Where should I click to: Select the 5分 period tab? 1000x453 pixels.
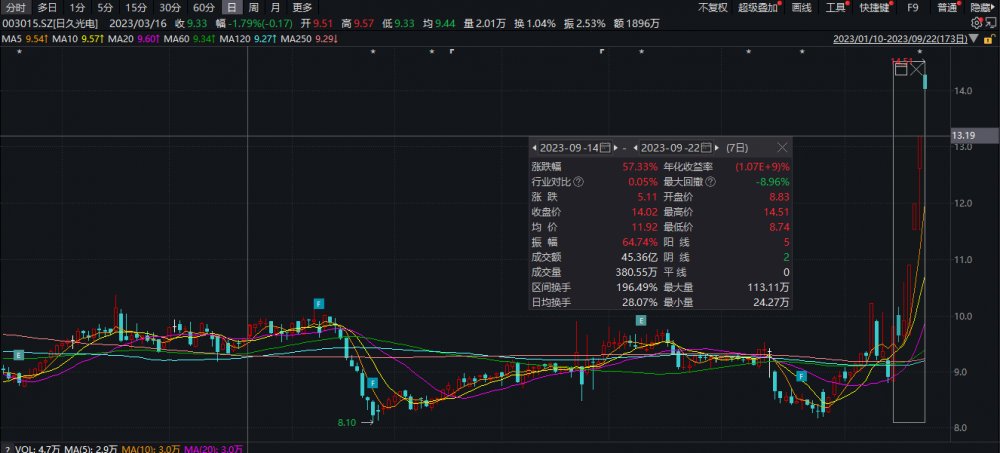click(x=105, y=8)
